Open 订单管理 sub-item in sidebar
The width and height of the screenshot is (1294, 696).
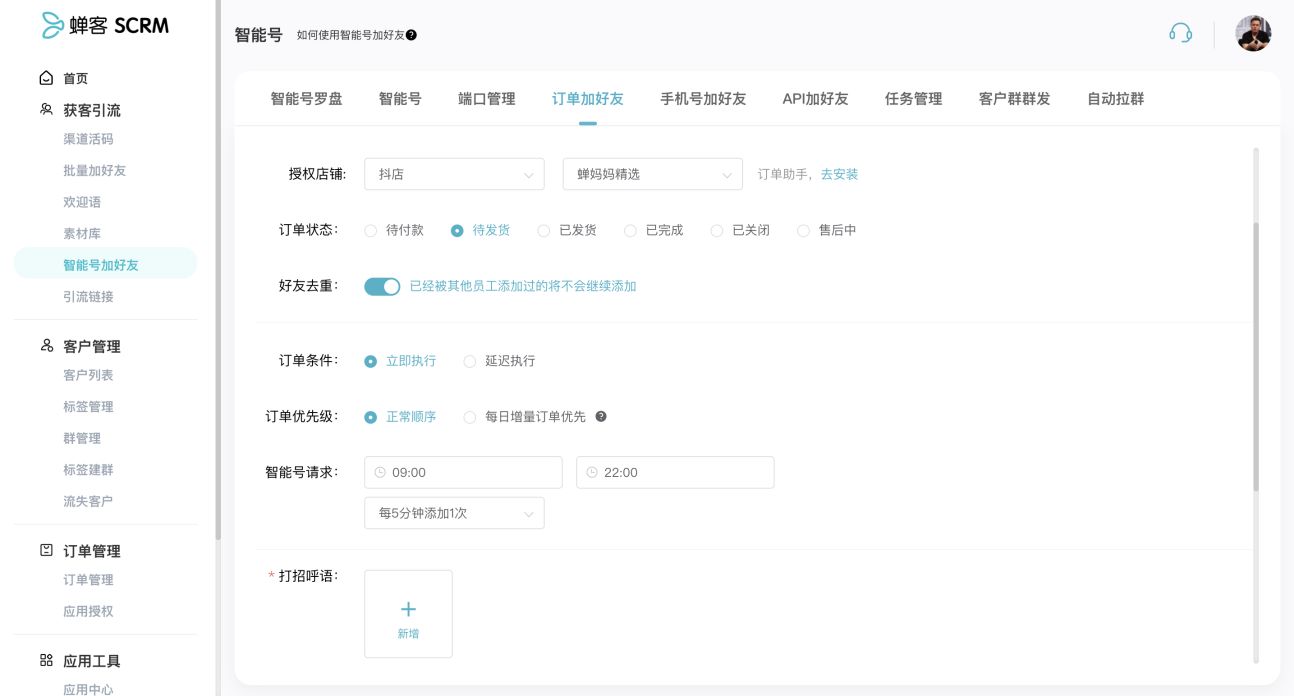pyautogui.click(x=88, y=580)
